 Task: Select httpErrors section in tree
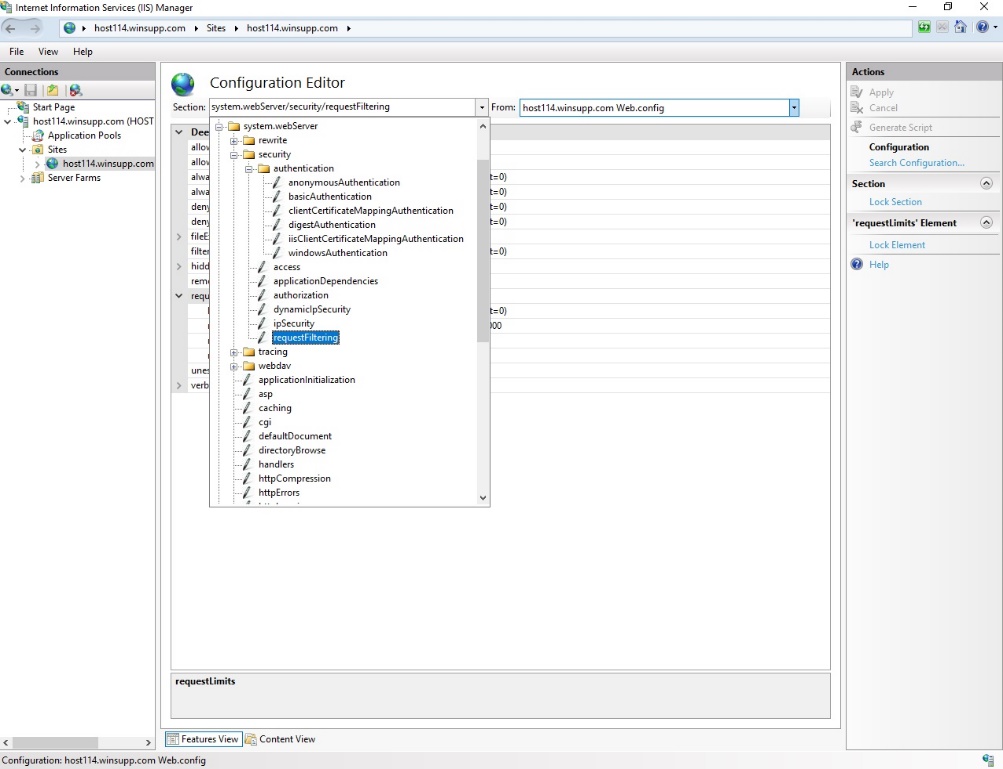[278, 493]
